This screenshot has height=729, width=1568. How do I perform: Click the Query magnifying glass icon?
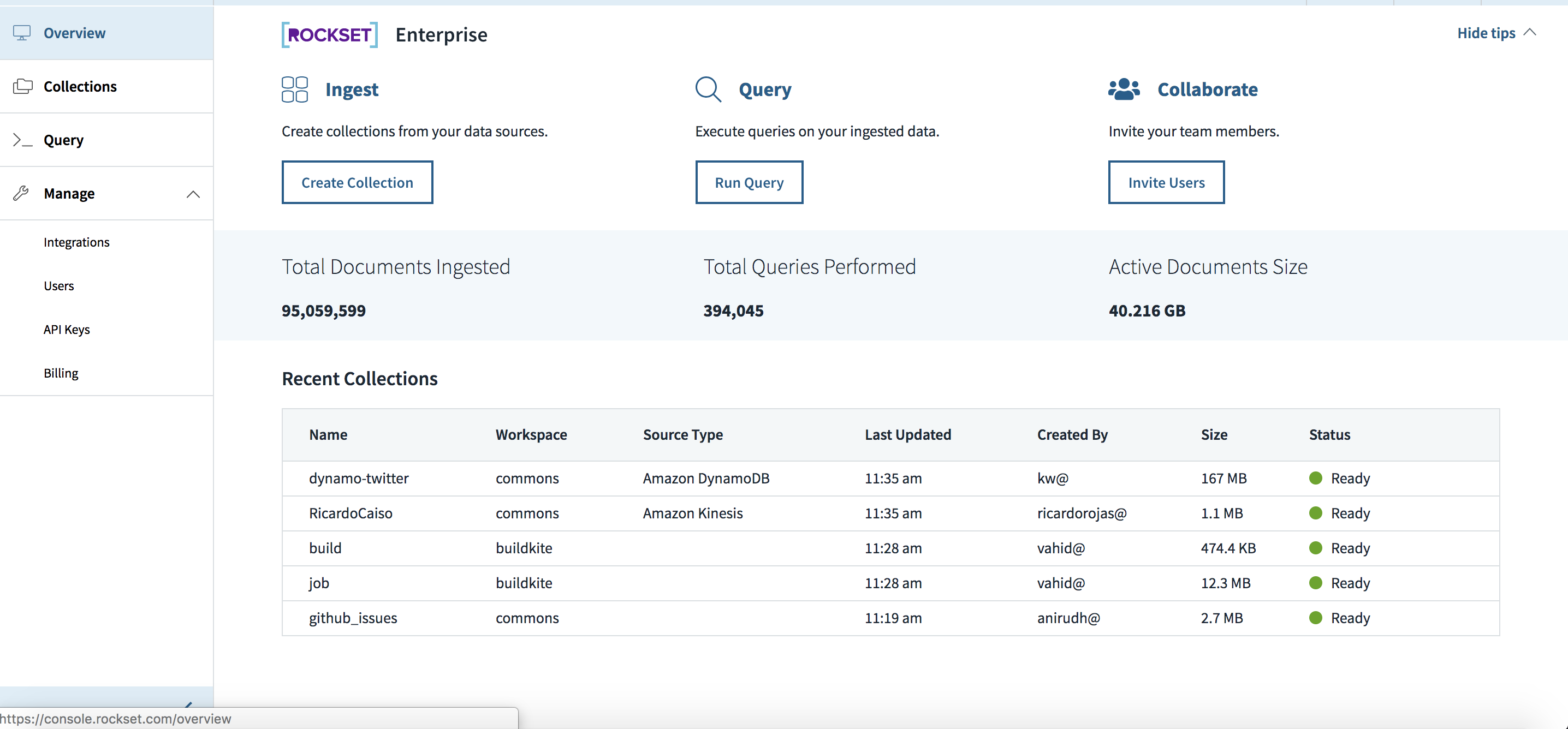pyautogui.click(x=708, y=89)
